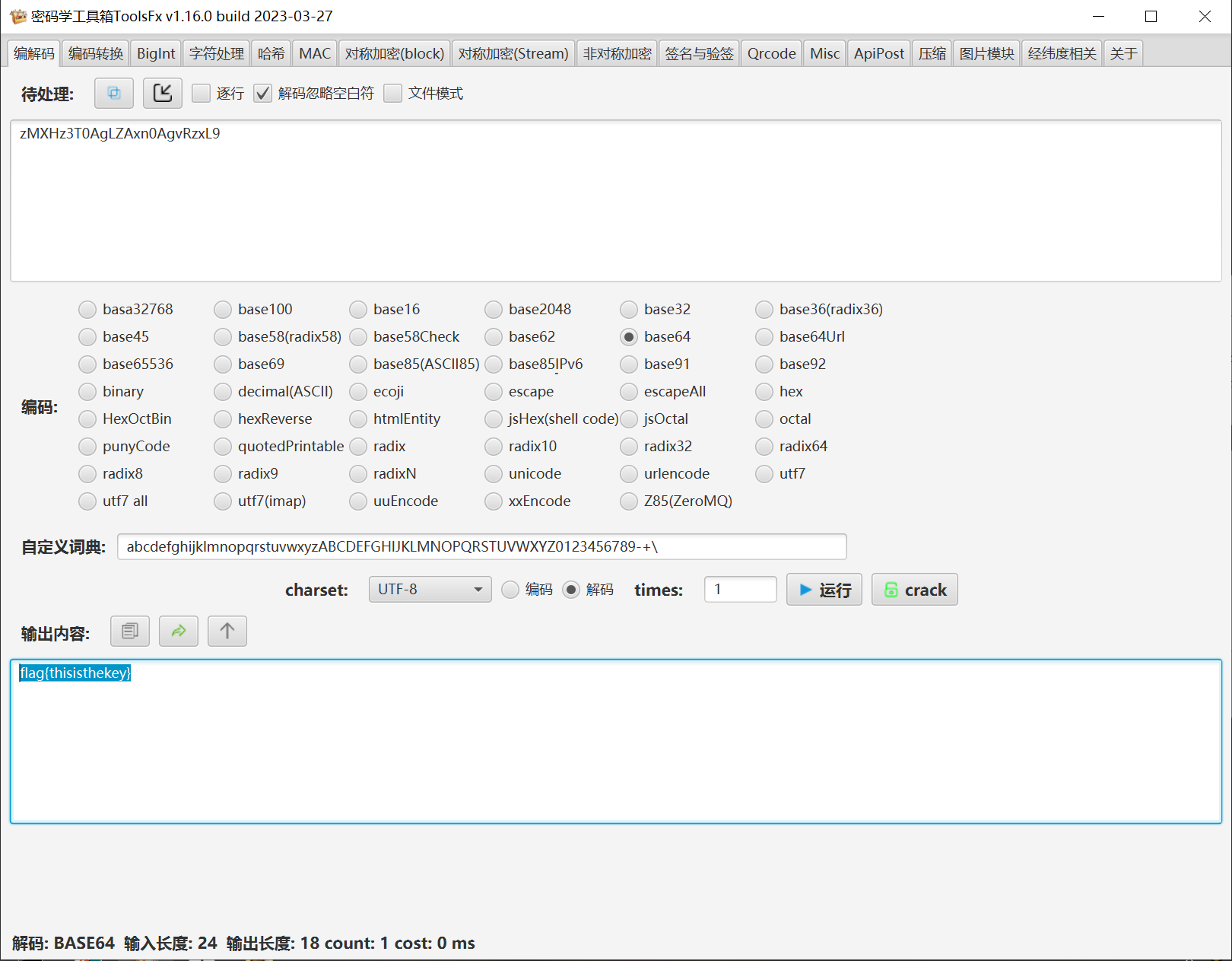This screenshot has height=961, width=1232.
Task: Open the 签名与验签 tab
Action: click(x=700, y=53)
